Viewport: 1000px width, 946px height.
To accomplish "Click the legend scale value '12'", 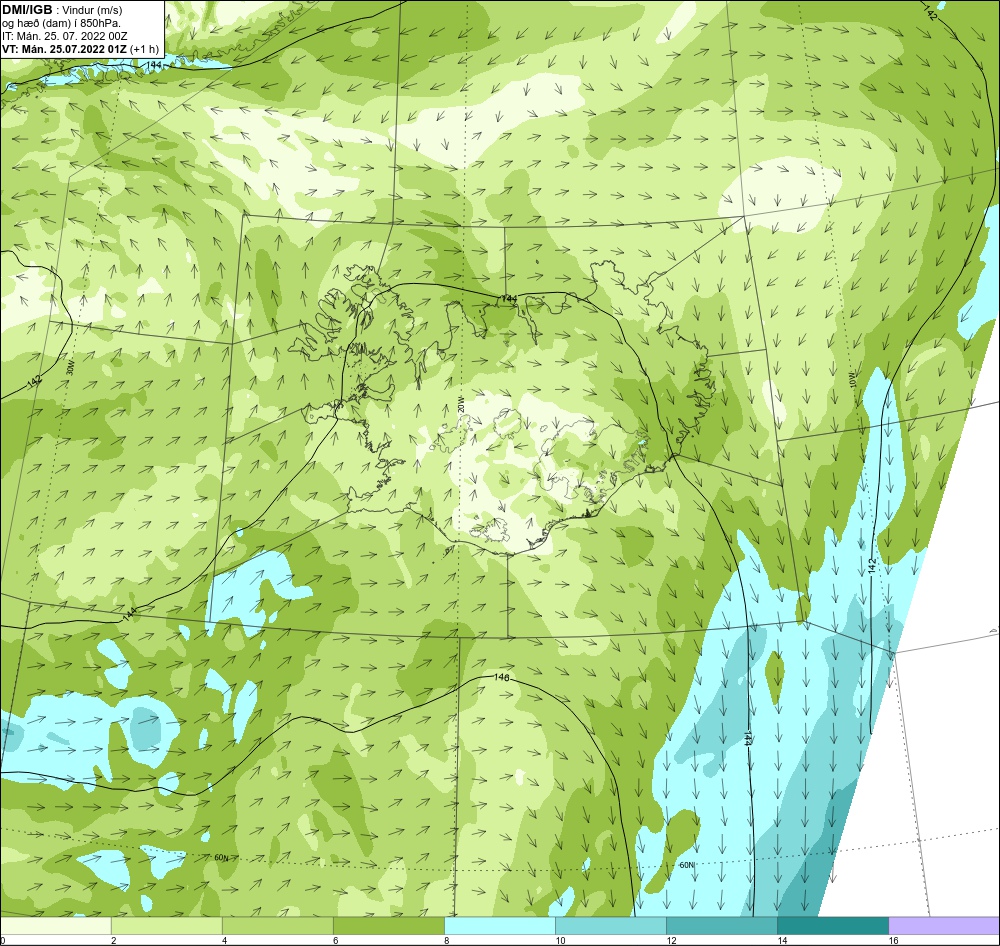I will tap(671, 940).
